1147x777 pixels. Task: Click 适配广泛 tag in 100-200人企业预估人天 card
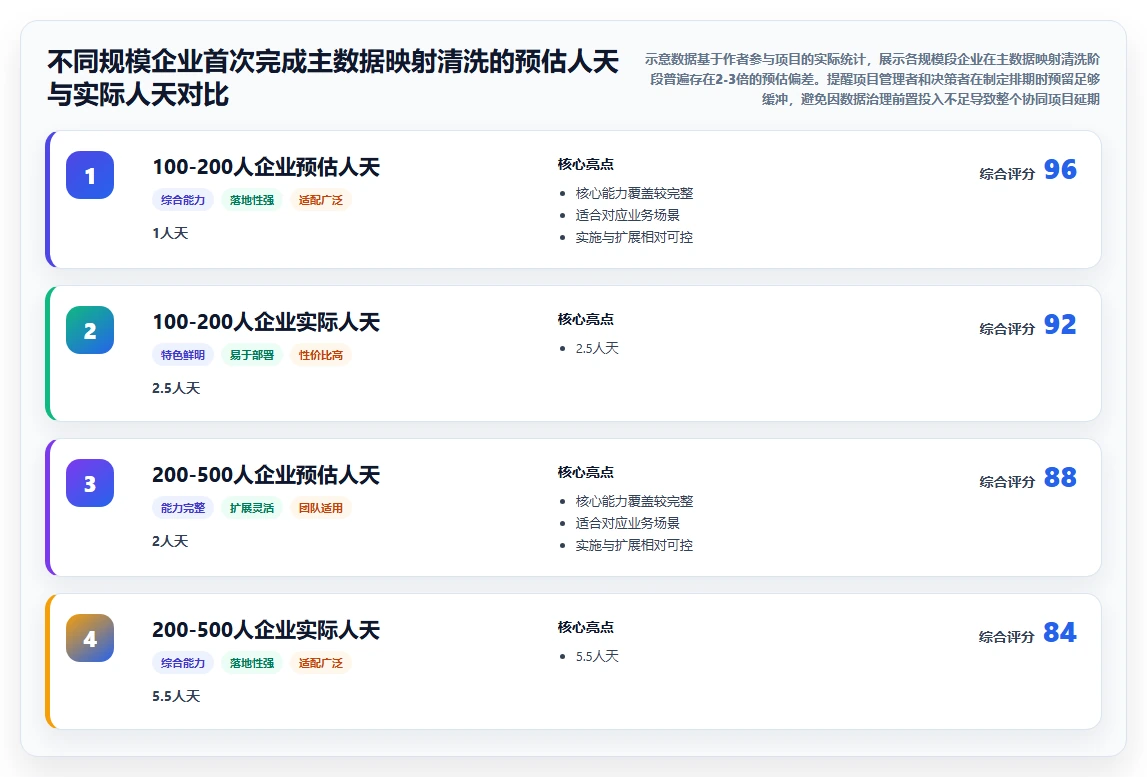(320, 200)
